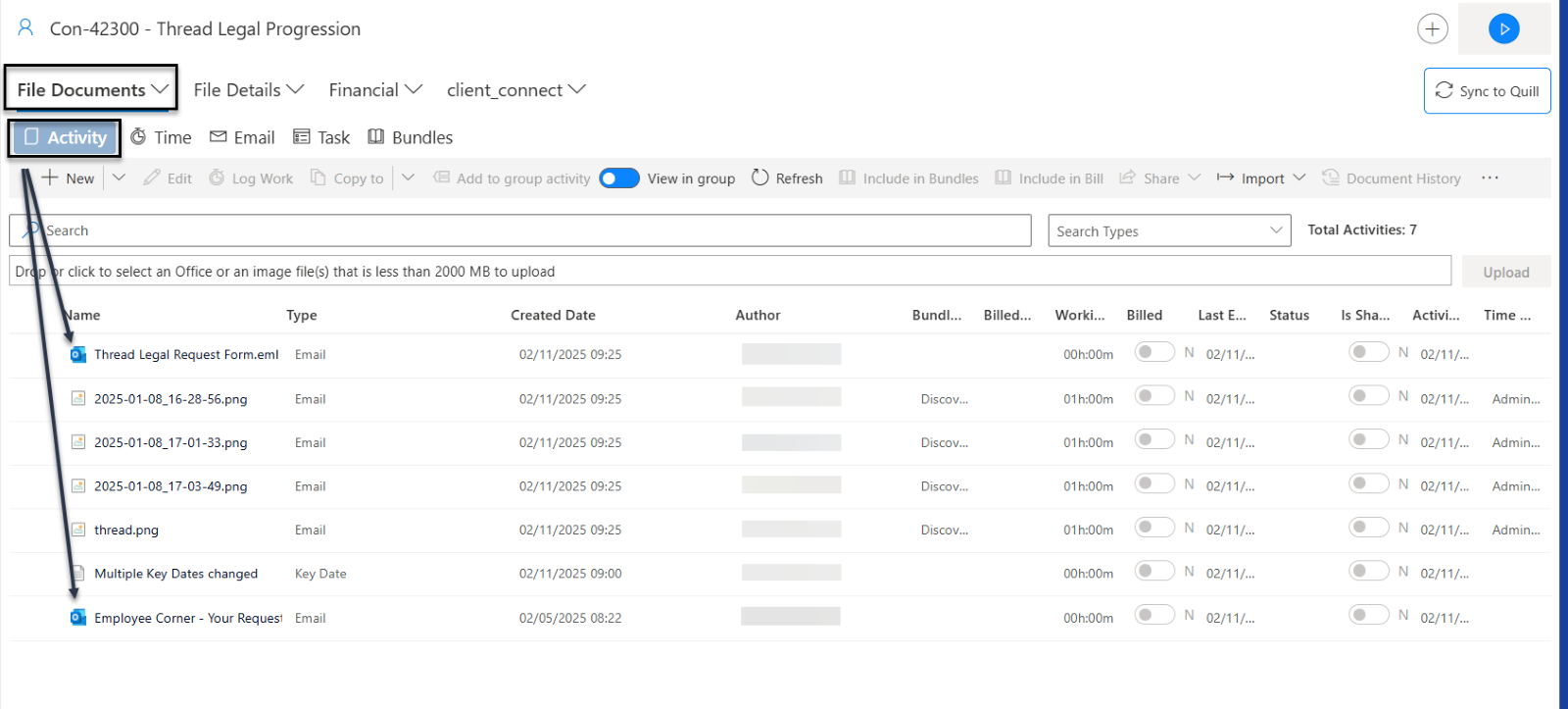Click document icon for Multiple Key Dates changed

tap(77, 573)
